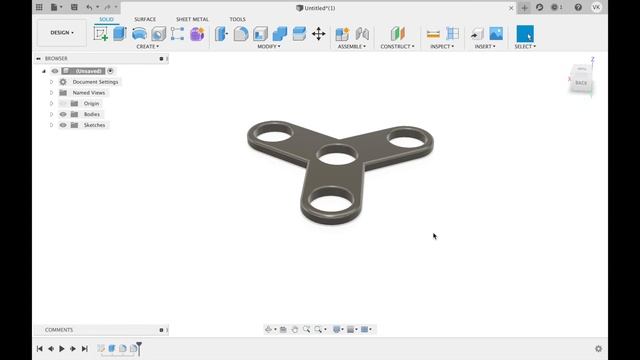This screenshot has width=640, height=360.
Task: Jump to the timeline end
Action: click(x=84, y=349)
